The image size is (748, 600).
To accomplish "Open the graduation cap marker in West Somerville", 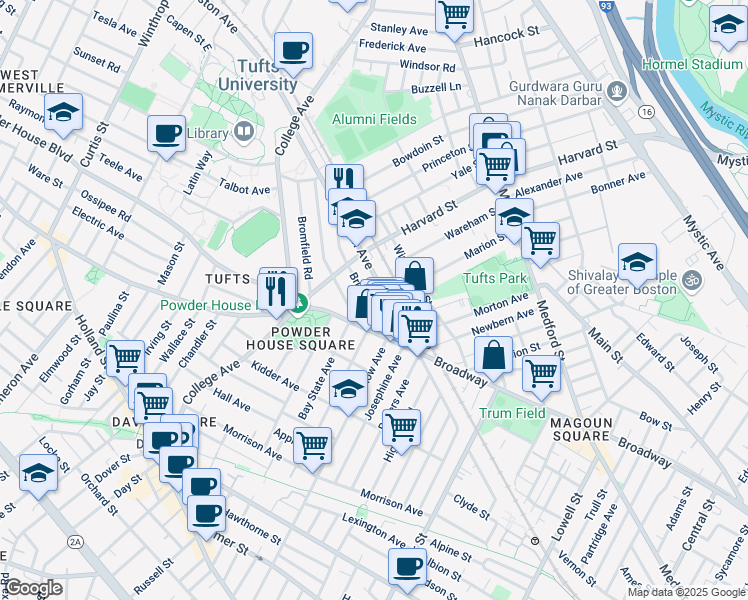I will pyautogui.click(x=63, y=113).
